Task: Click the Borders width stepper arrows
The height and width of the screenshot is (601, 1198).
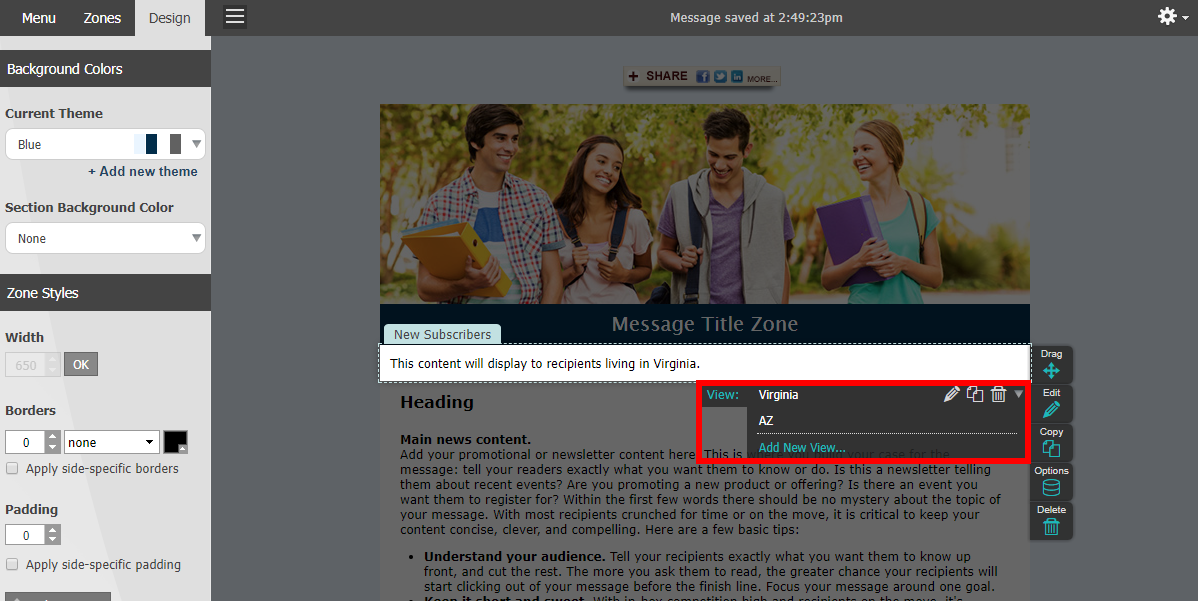Action: tap(53, 442)
